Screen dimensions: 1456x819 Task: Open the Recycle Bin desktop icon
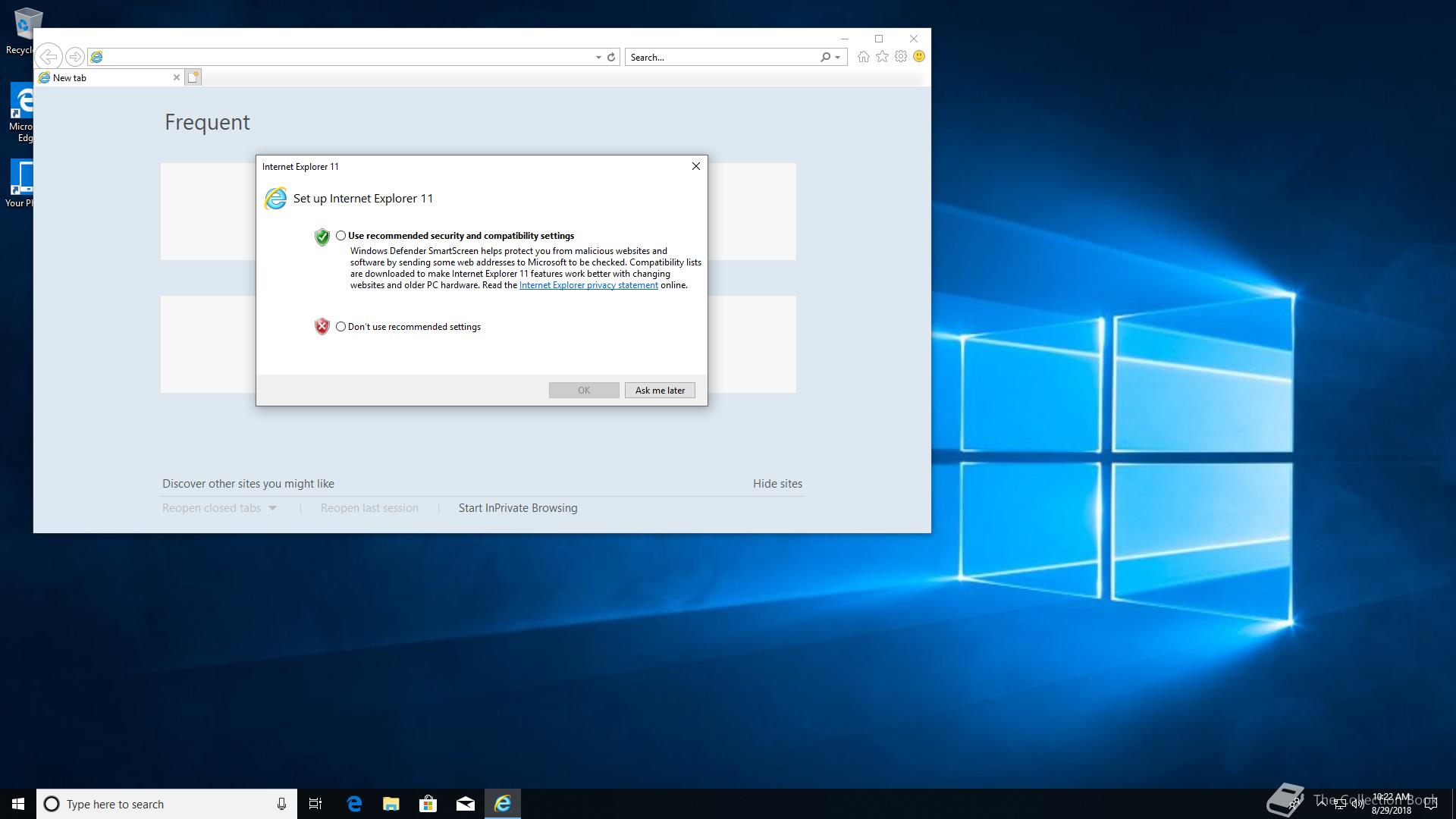[x=23, y=30]
